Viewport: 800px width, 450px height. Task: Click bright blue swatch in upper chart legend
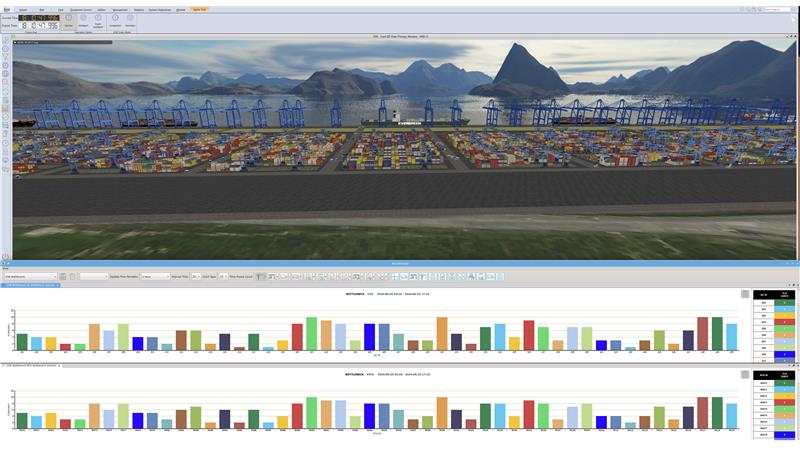784,354
